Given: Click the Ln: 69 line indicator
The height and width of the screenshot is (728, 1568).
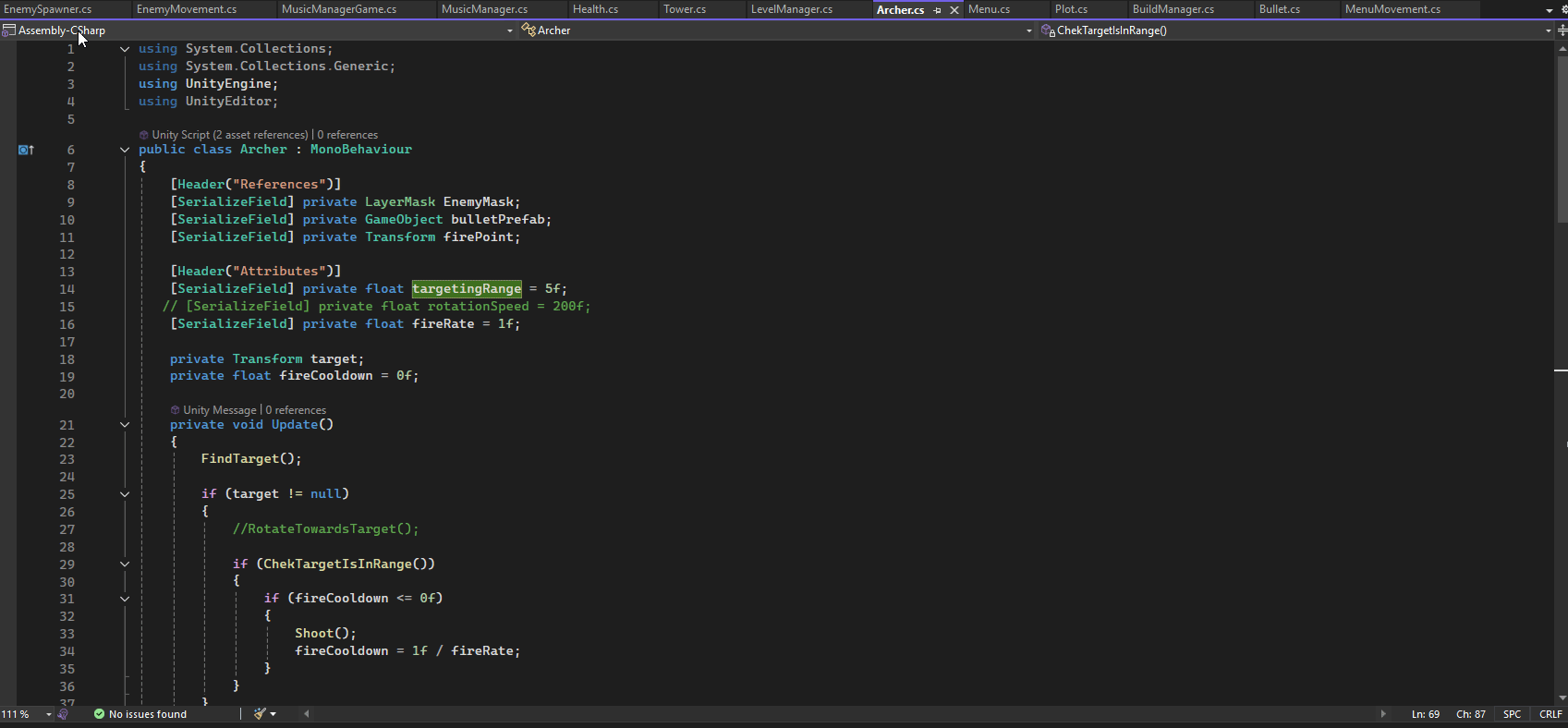Looking at the screenshot, I should (1426, 714).
